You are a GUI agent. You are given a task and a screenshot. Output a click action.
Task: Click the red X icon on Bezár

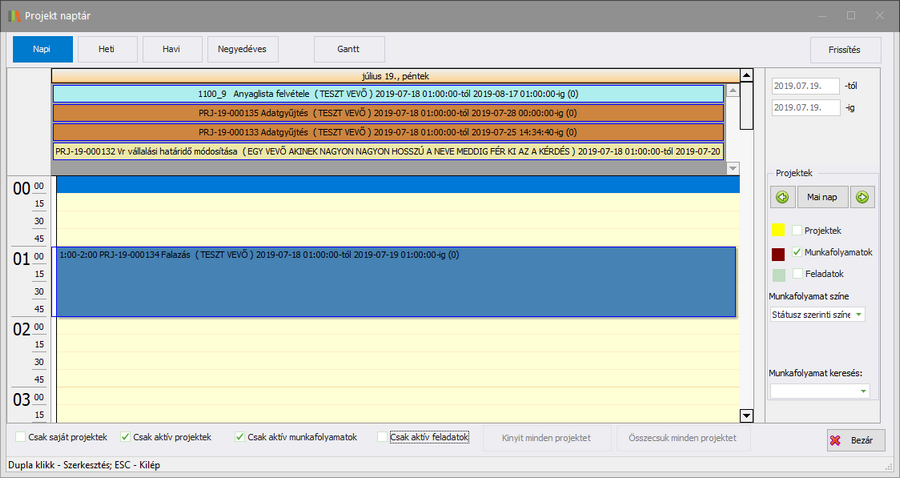point(837,440)
